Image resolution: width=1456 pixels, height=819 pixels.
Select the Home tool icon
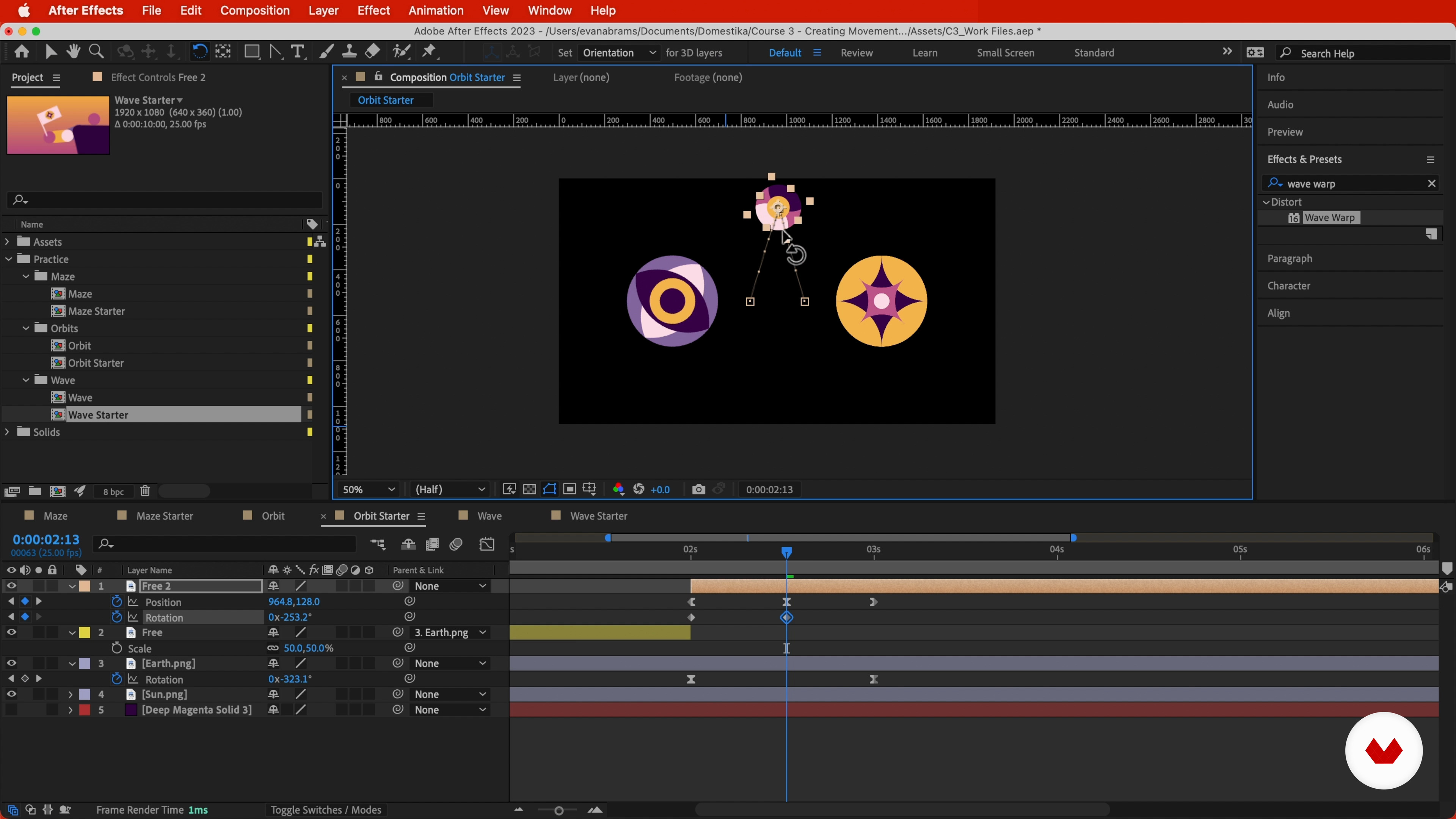point(22,52)
